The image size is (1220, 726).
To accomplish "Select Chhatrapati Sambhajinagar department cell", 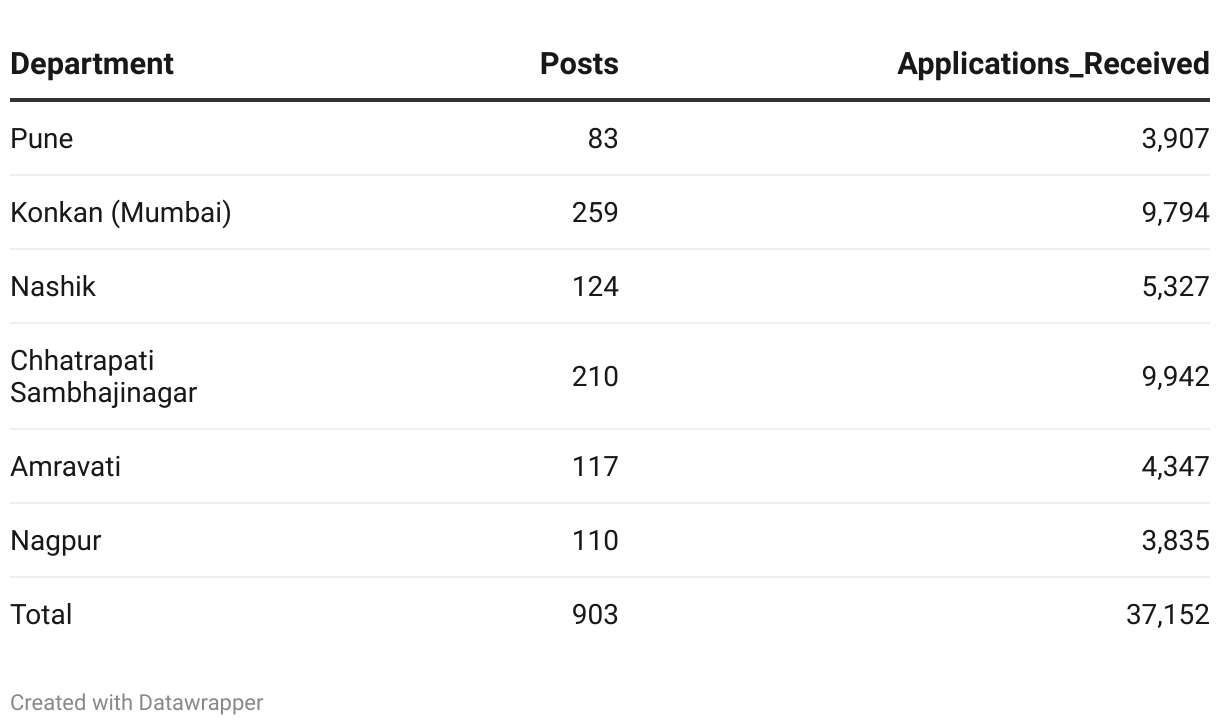I will coord(103,376).
